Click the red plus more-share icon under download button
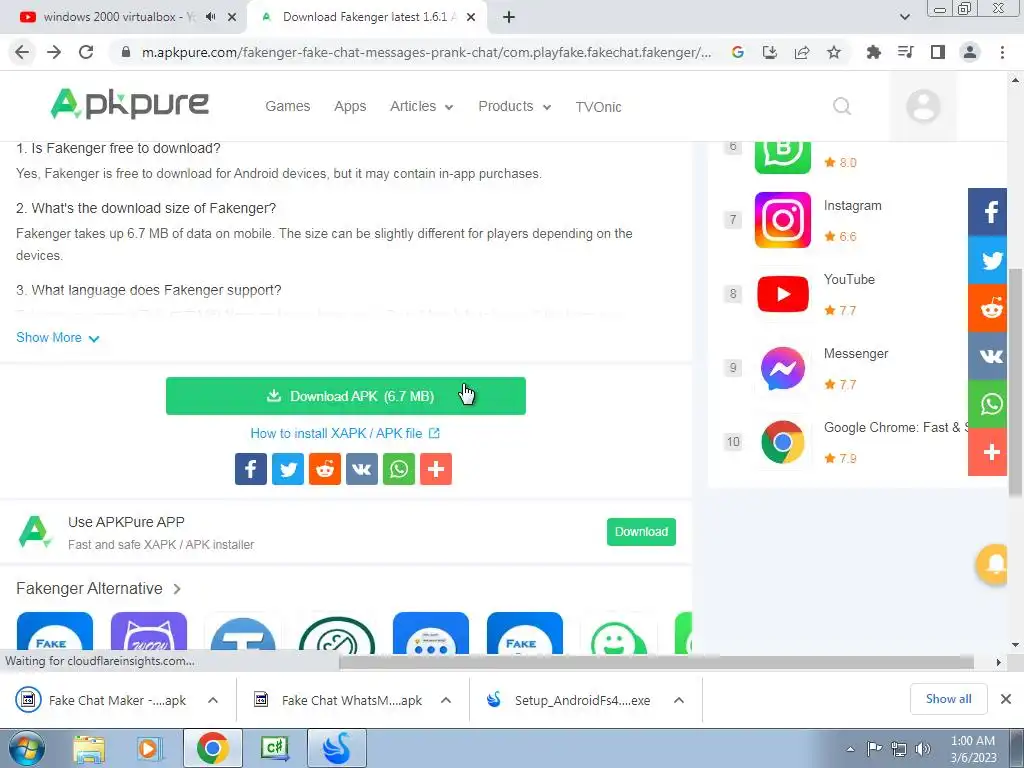This screenshot has height=768, width=1024. [436, 469]
